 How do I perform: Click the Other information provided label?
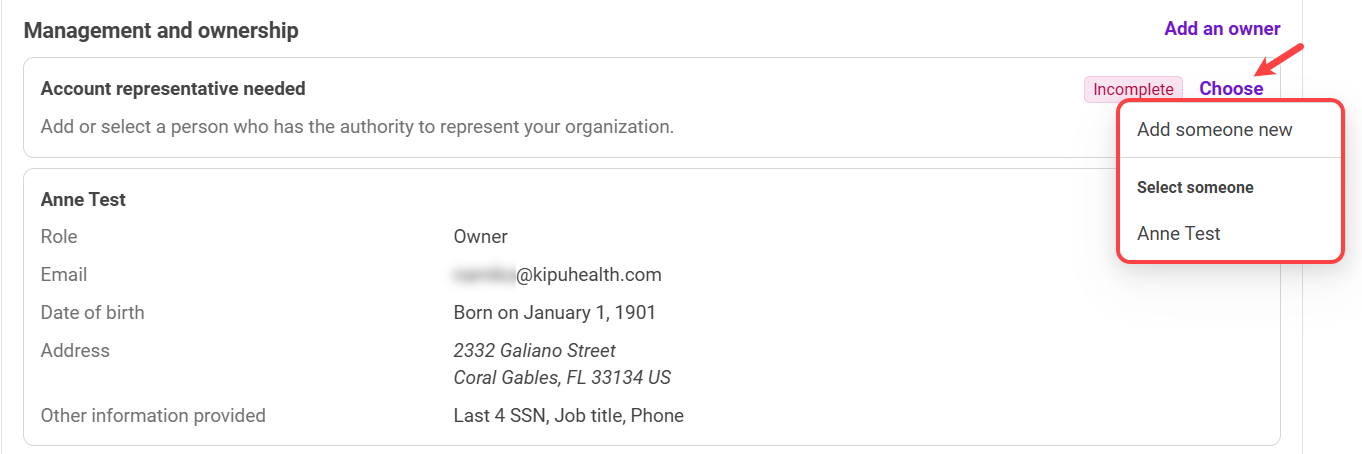point(153,416)
